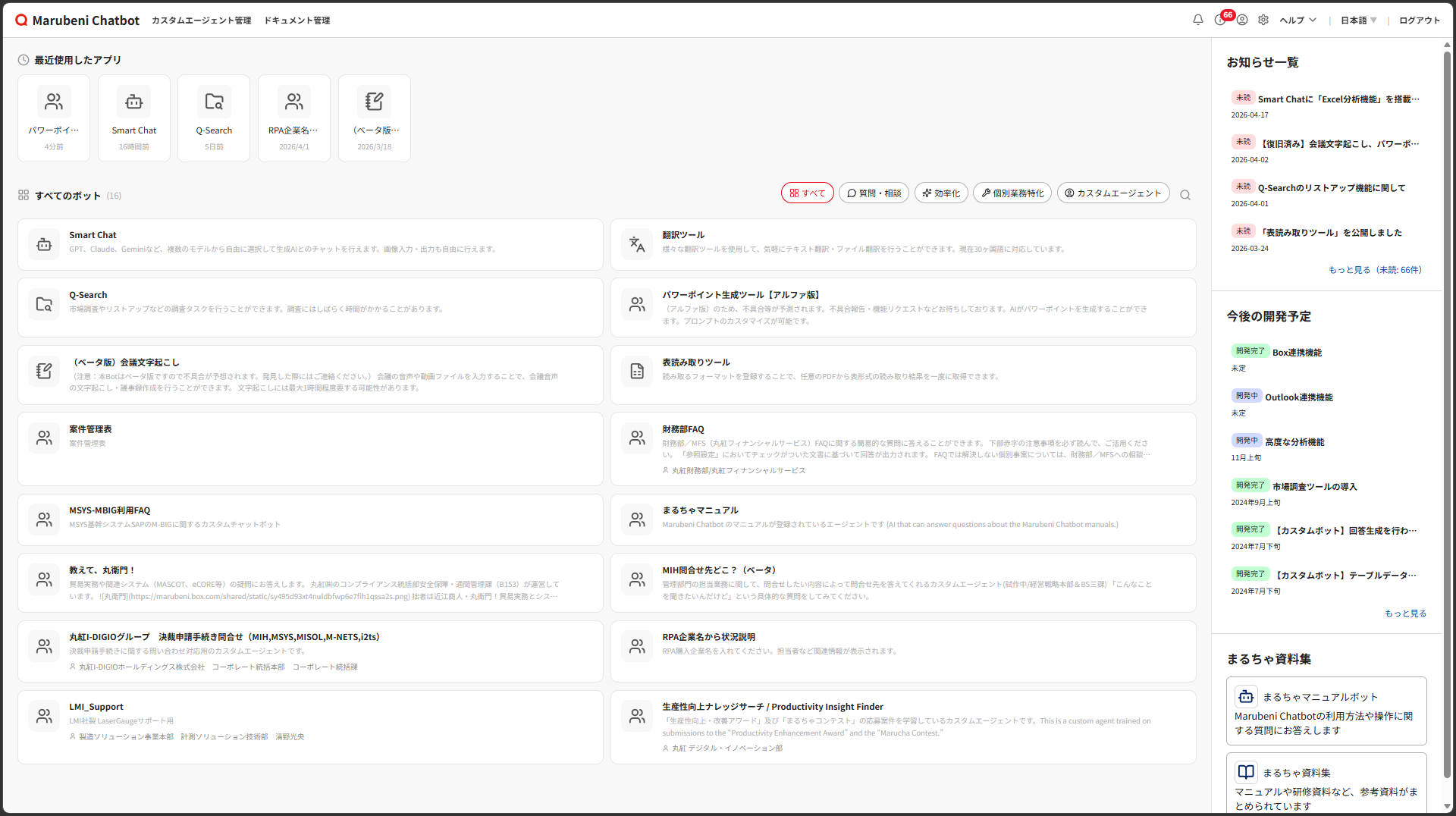This screenshot has height=816, width=1456.
Task: Click the right panel vertical scrollbar
Action: [1447, 414]
